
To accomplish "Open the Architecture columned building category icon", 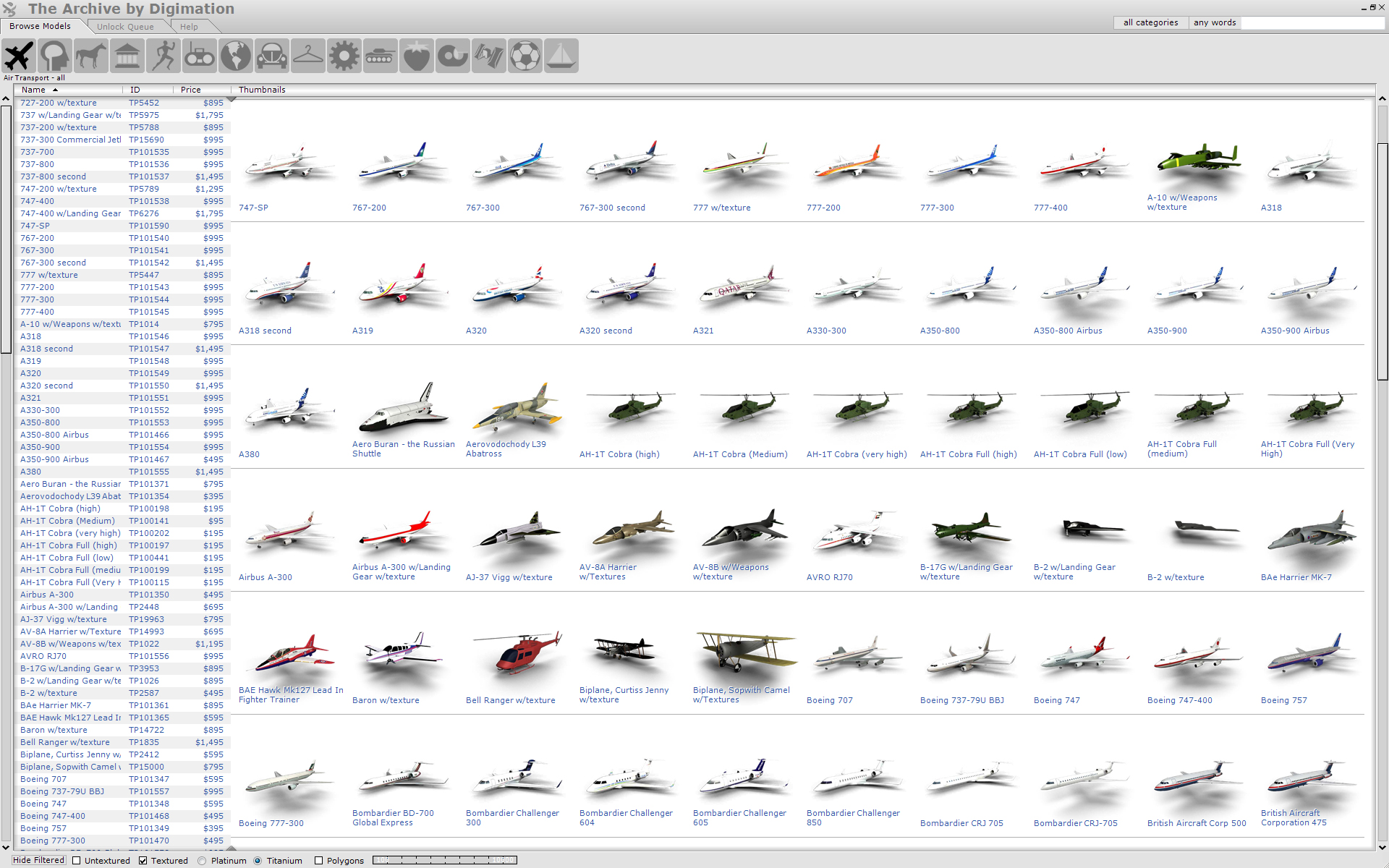I will [127, 56].
